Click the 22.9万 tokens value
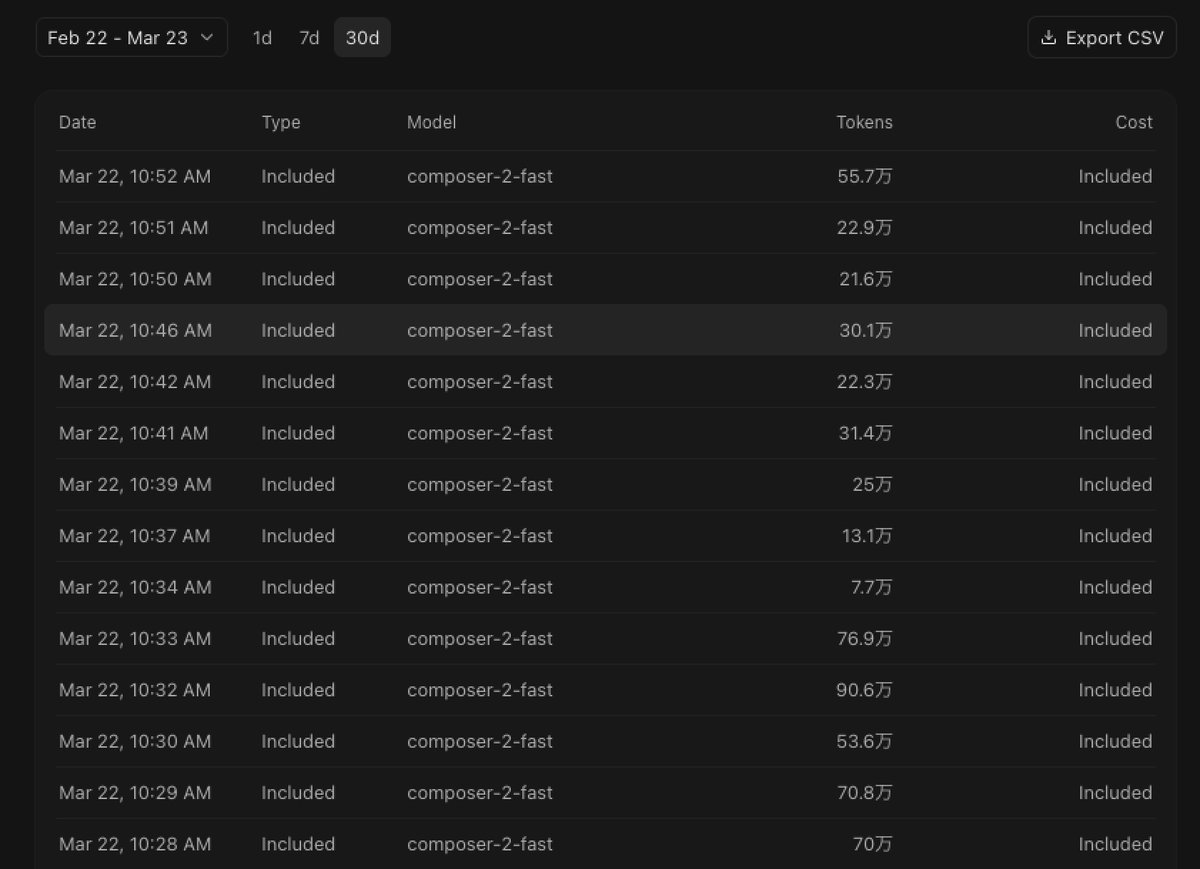The height and width of the screenshot is (869, 1200). pos(865,228)
